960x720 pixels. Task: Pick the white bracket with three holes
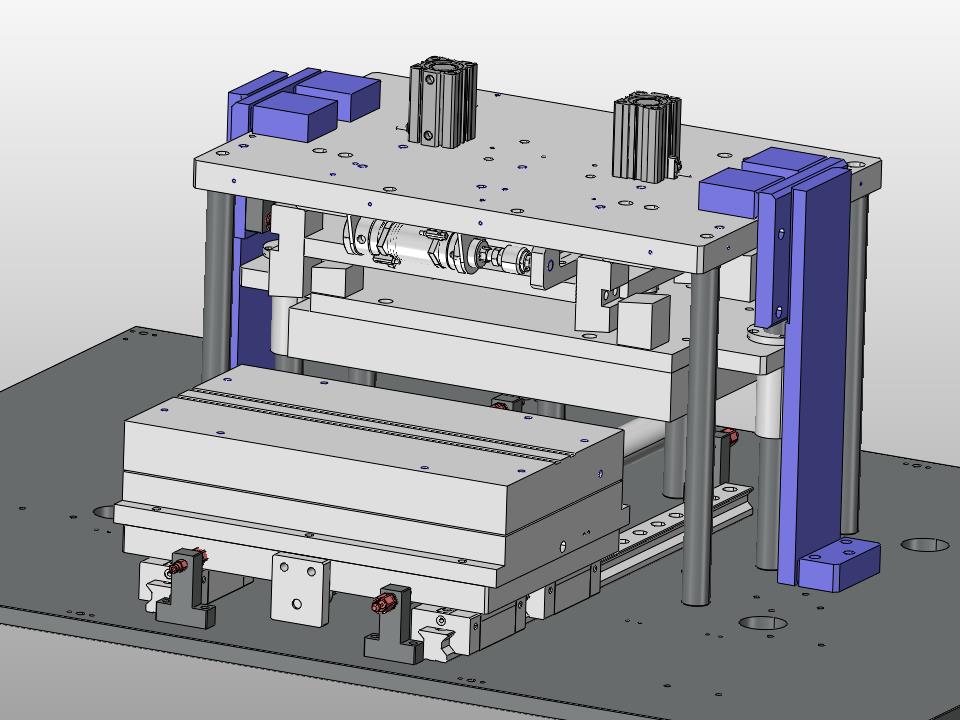tap(300, 589)
